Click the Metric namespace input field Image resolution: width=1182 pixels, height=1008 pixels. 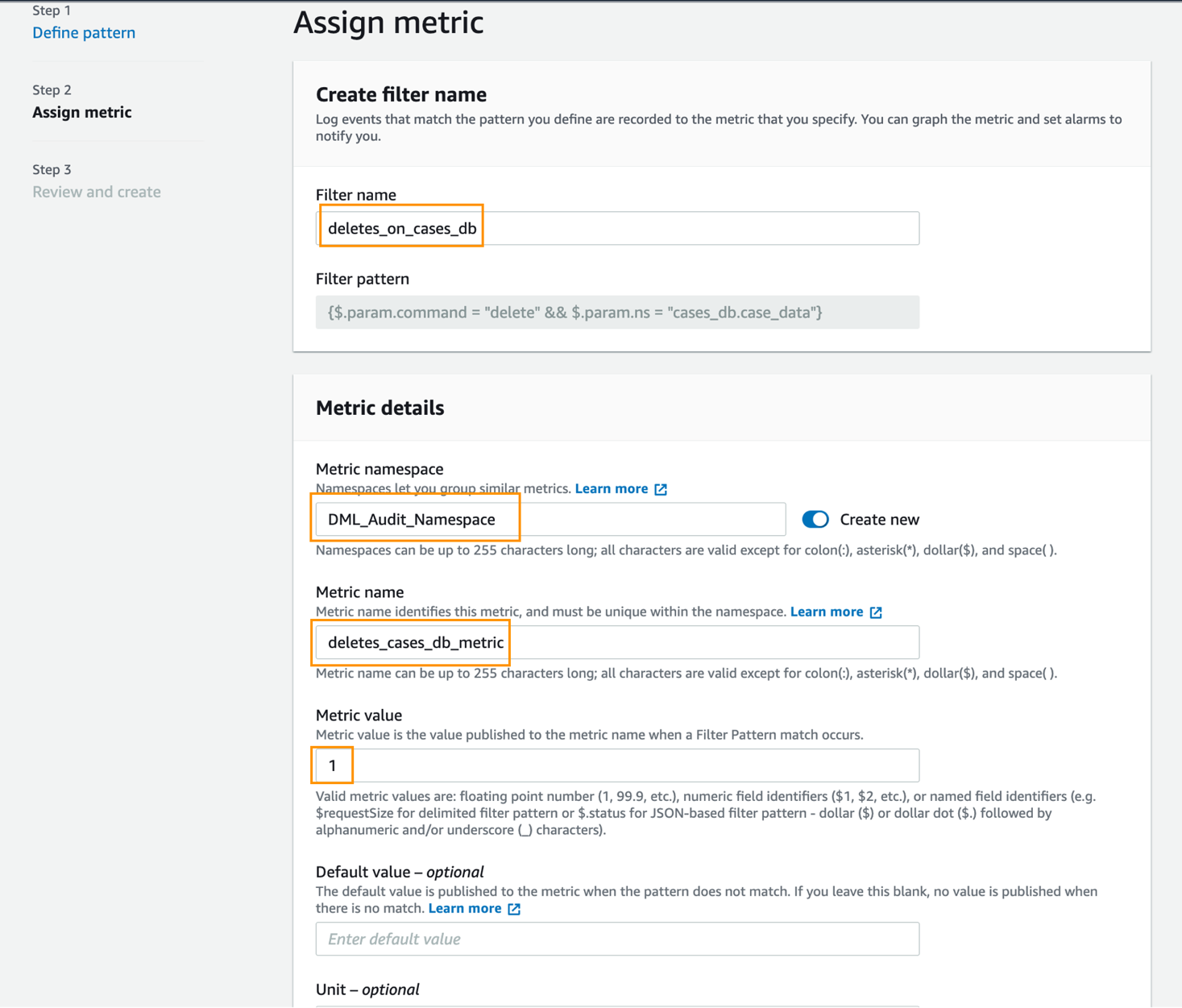[x=550, y=519]
